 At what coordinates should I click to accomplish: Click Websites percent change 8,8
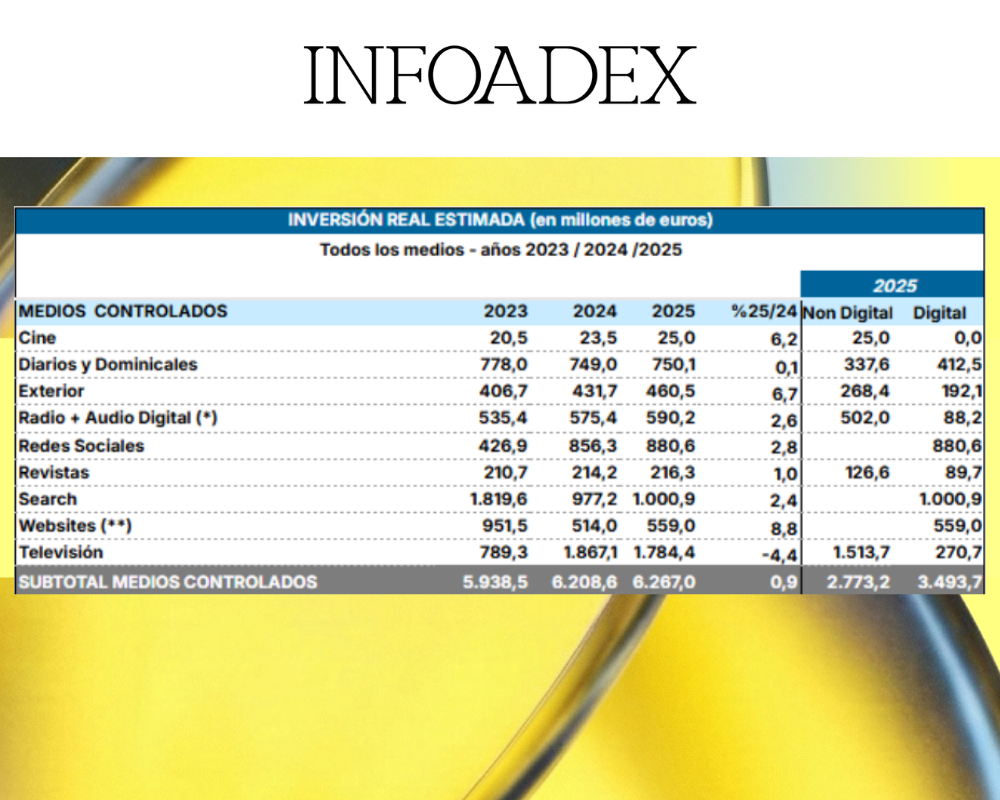point(784,528)
